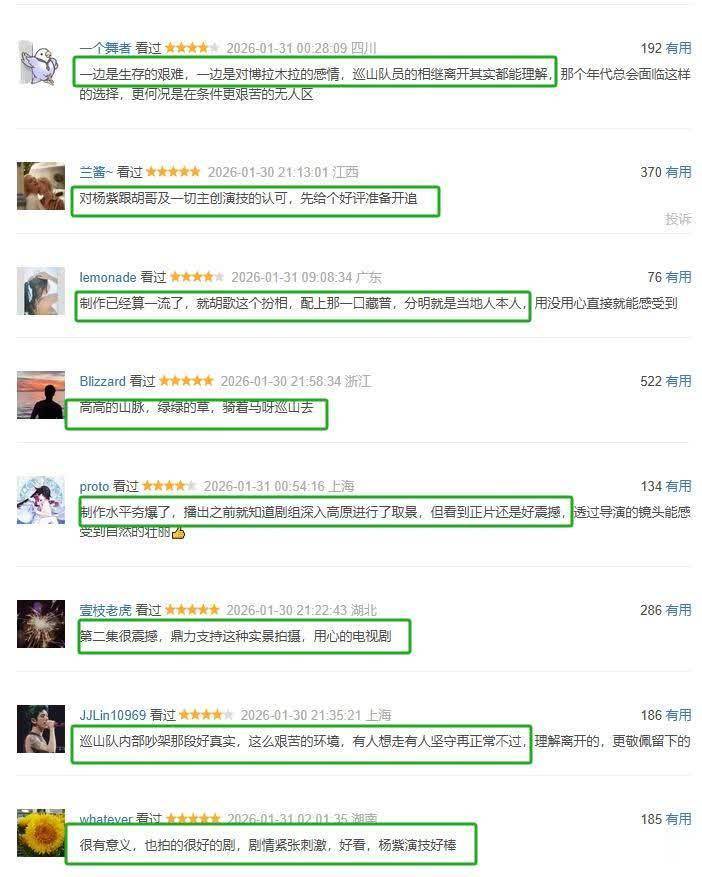Image resolution: width=702 pixels, height=877 pixels.
Task: Visit lemonade's user profile link
Action: [108, 277]
